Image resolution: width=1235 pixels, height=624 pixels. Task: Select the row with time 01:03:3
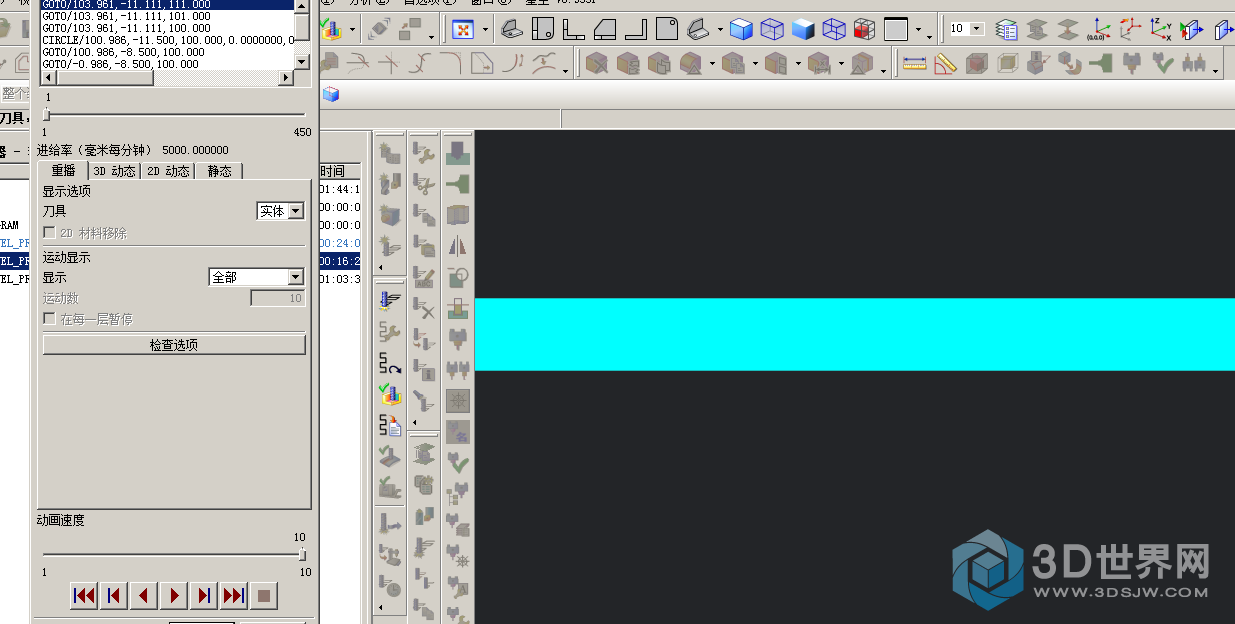coord(340,279)
